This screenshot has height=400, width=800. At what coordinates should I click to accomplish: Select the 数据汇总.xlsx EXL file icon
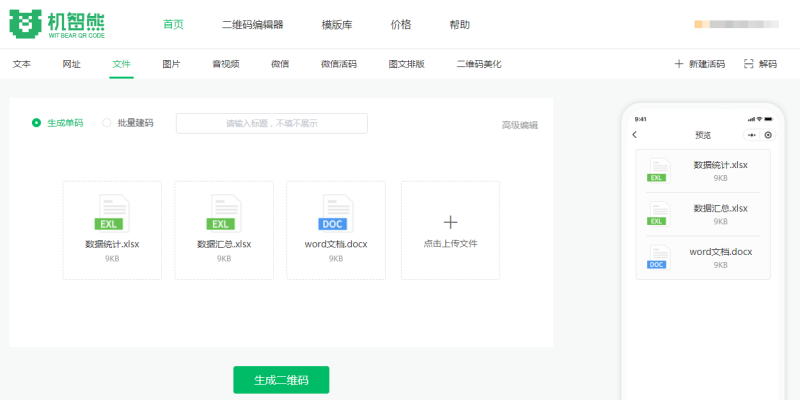(x=224, y=213)
